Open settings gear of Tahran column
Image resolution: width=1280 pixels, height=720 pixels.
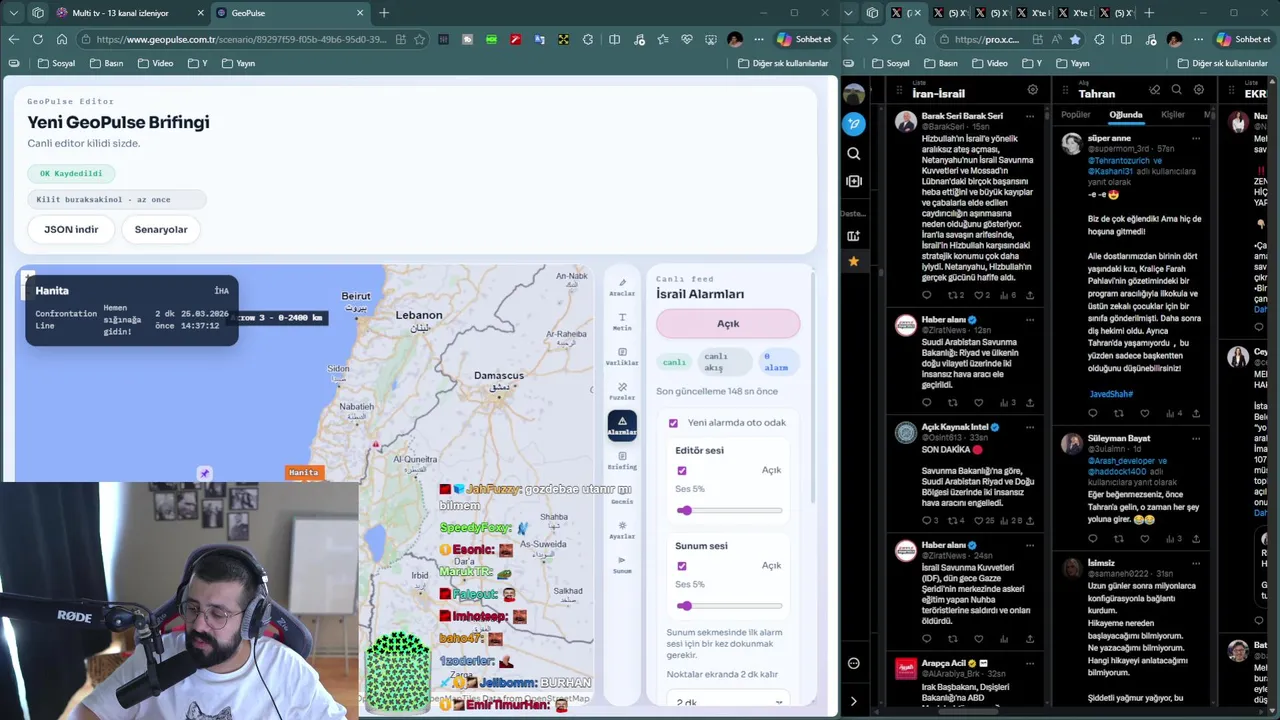(1199, 90)
